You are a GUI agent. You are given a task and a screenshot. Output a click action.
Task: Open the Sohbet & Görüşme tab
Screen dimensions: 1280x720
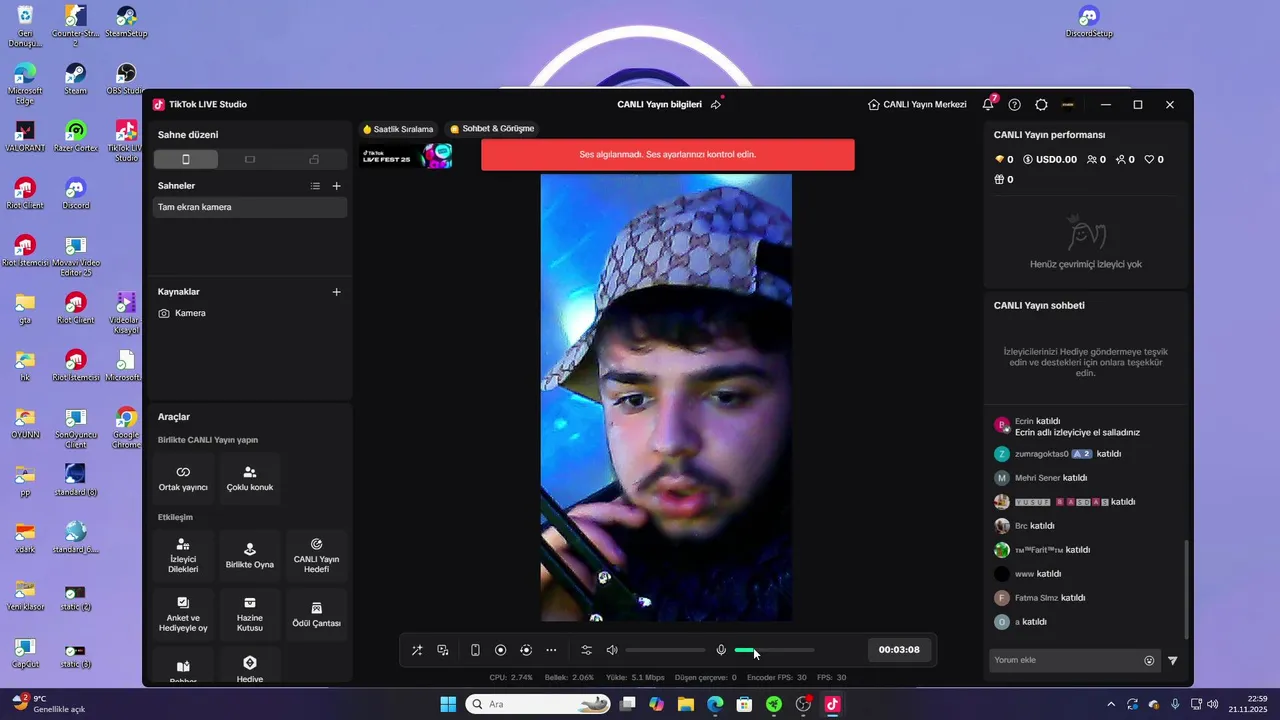[492, 129]
